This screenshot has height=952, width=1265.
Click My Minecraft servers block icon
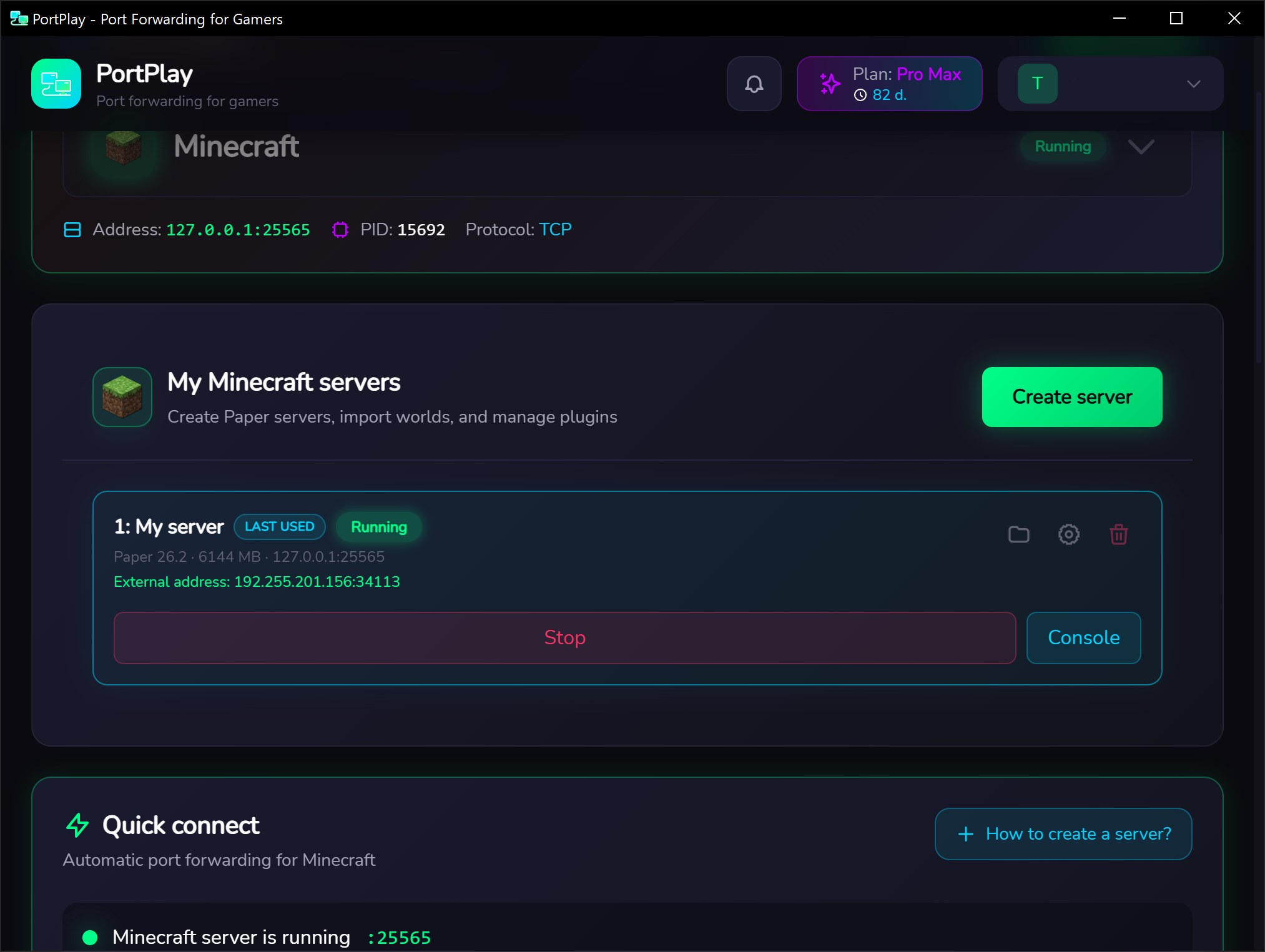coord(122,397)
